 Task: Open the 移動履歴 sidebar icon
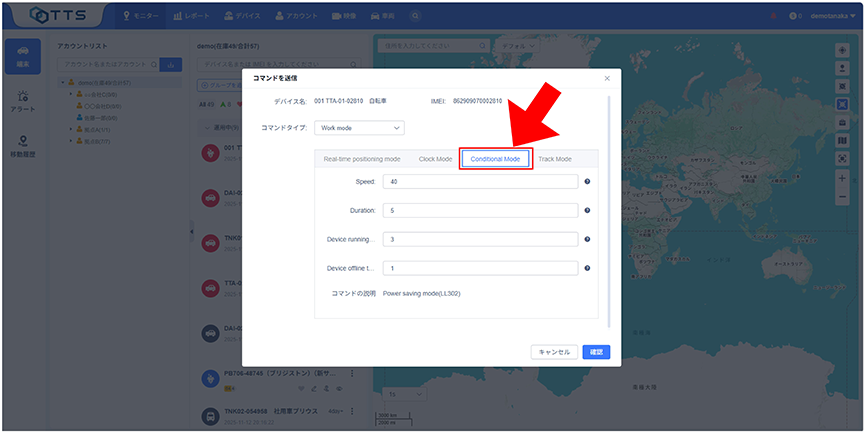point(23,147)
